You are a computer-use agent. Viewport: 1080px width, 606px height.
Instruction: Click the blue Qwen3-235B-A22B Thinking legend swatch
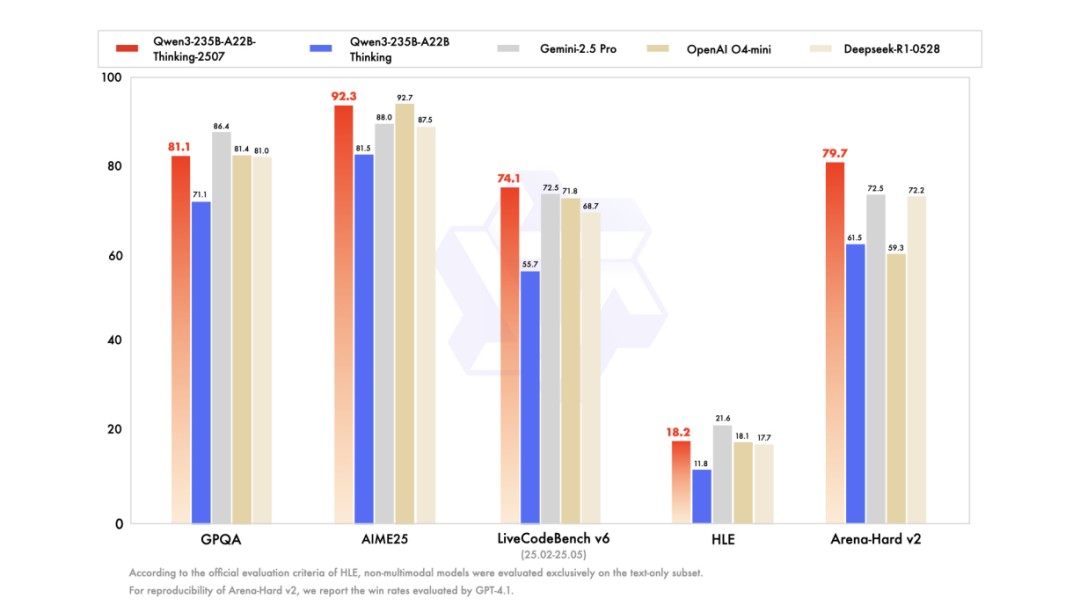coord(320,48)
